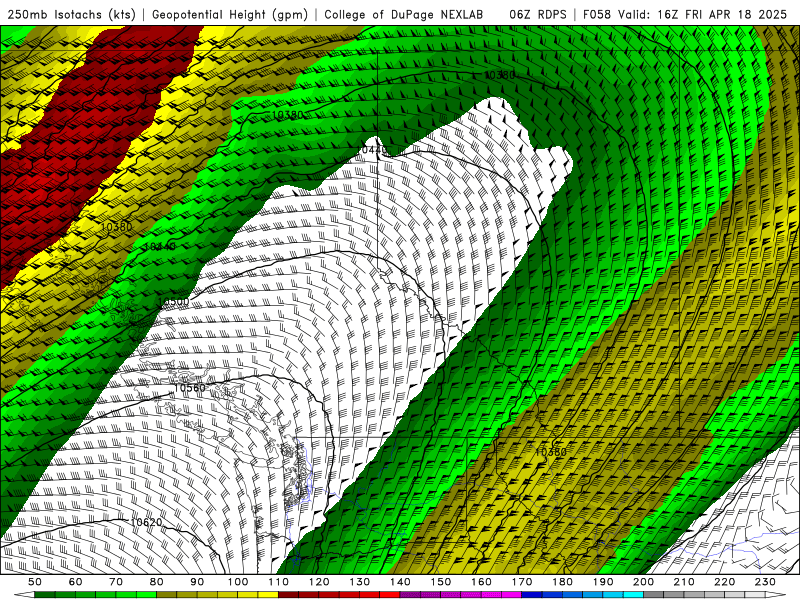Click the 80 value on the color scale
The width and height of the screenshot is (800, 600).
157,582
